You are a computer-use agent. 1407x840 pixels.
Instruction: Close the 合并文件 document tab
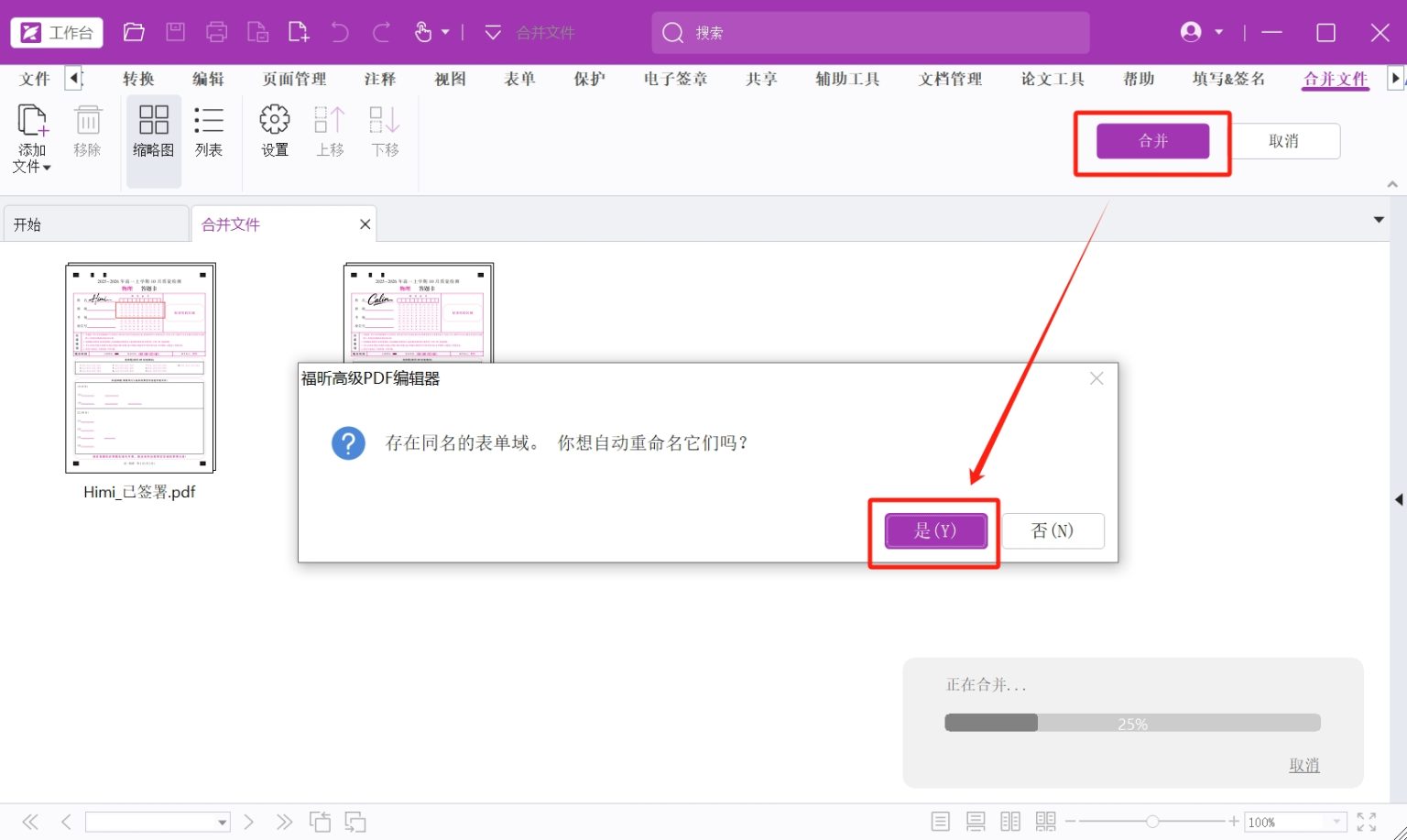pos(365,224)
